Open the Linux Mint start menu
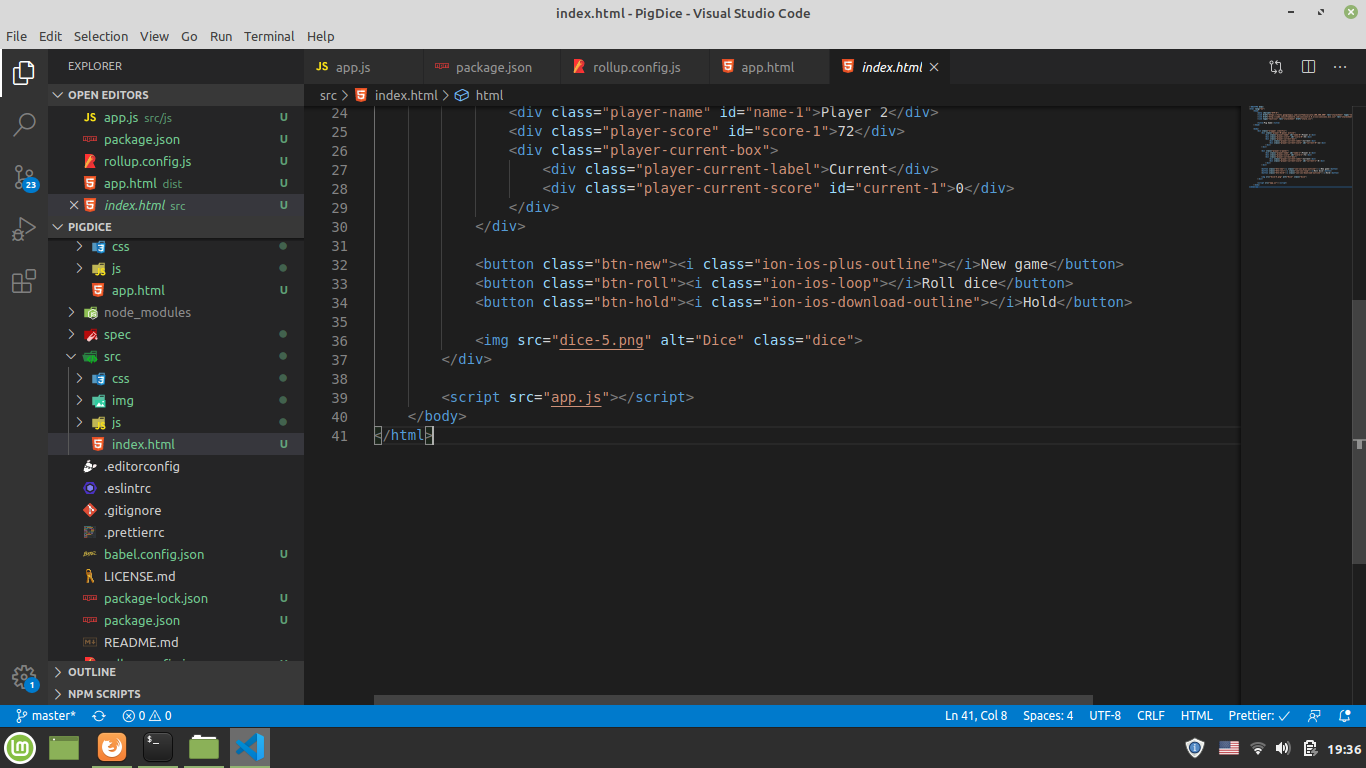This screenshot has height=768, width=1366. tap(20, 747)
